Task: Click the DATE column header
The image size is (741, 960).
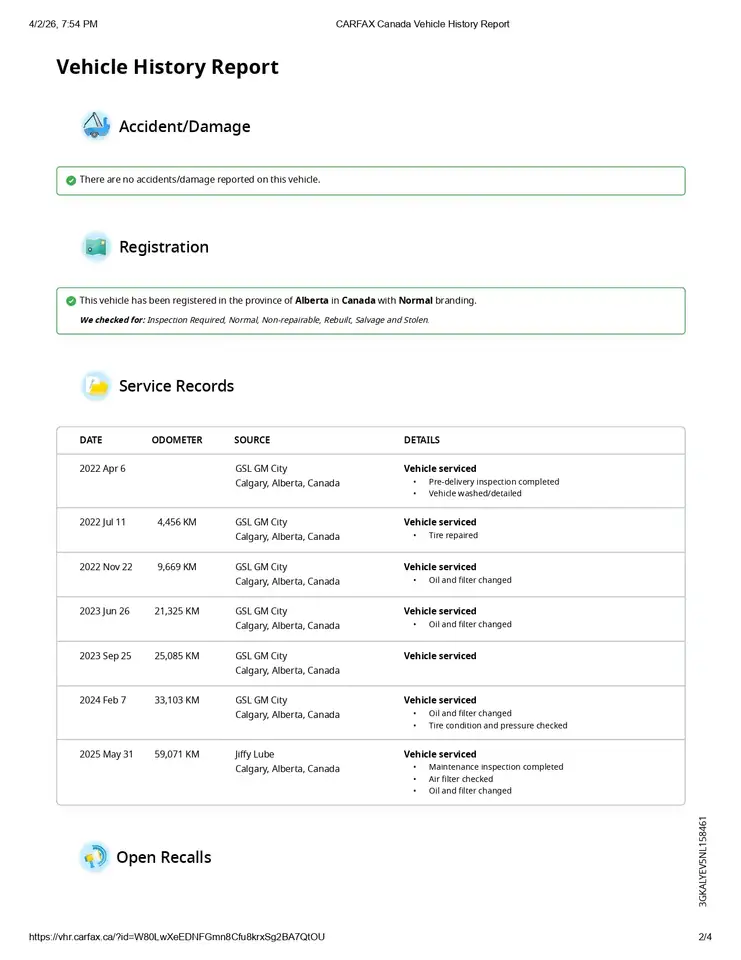Action: click(x=91, y=440)
